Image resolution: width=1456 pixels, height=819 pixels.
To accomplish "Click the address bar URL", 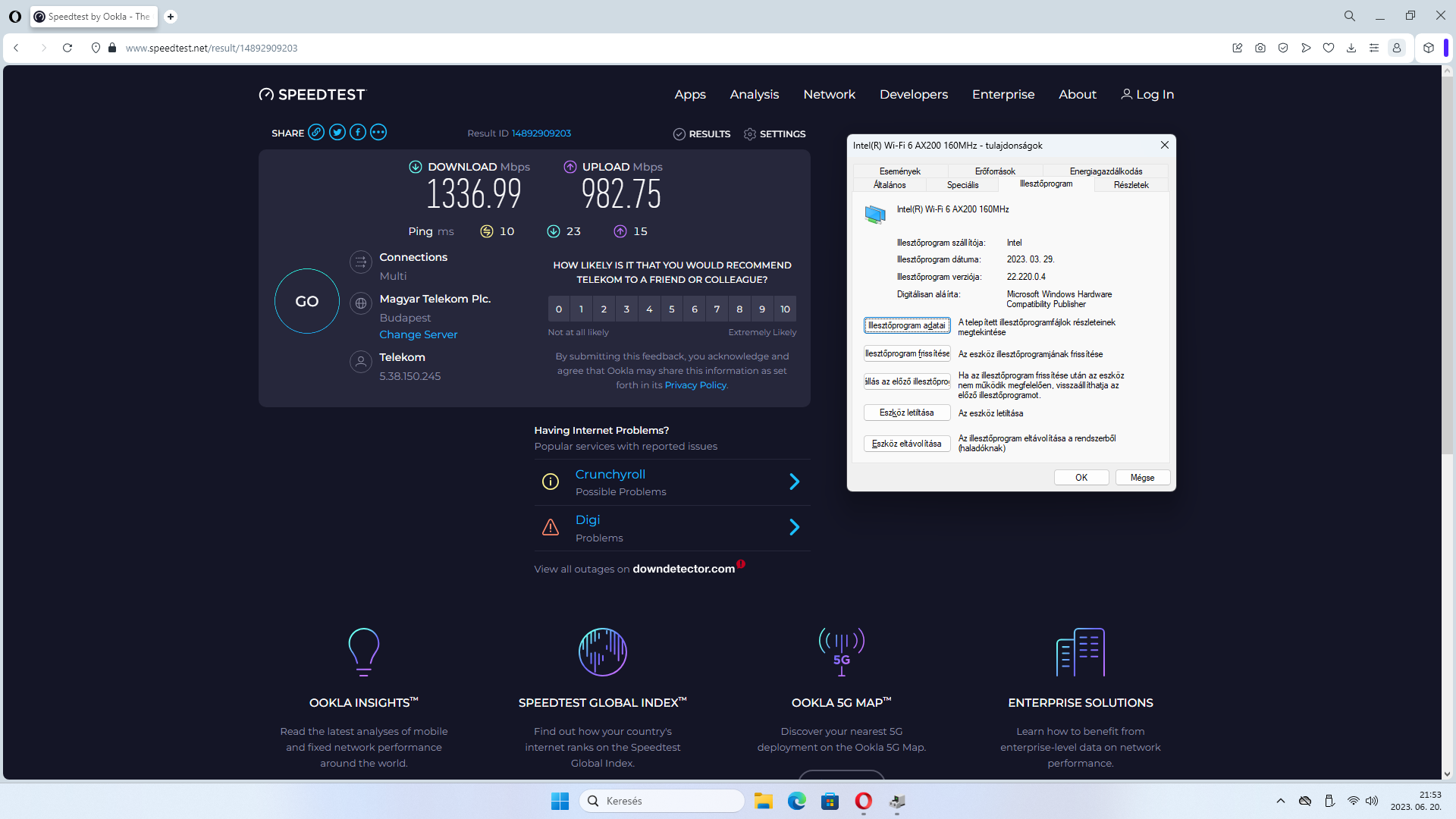I will click(x=212, y=48).
